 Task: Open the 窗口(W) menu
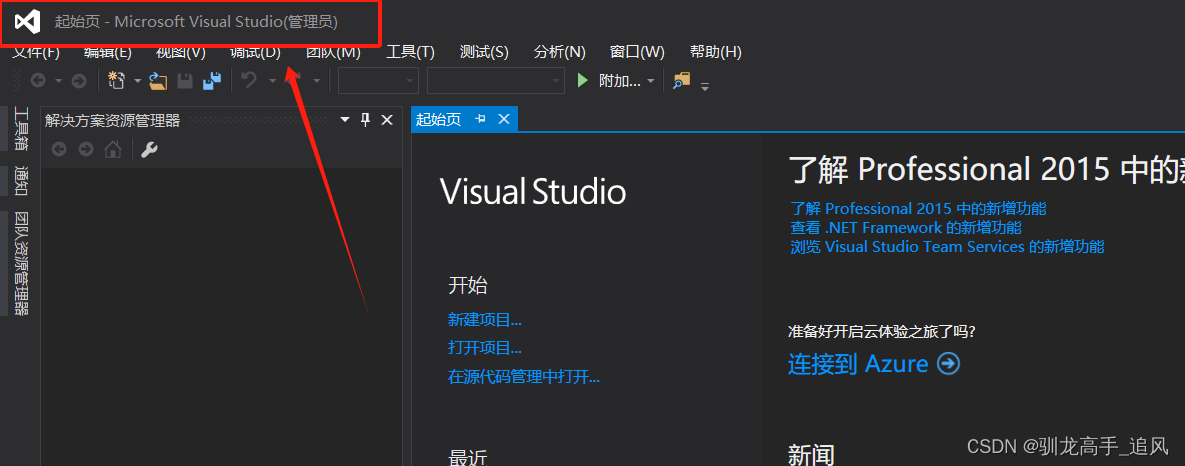tap(637, 52)
